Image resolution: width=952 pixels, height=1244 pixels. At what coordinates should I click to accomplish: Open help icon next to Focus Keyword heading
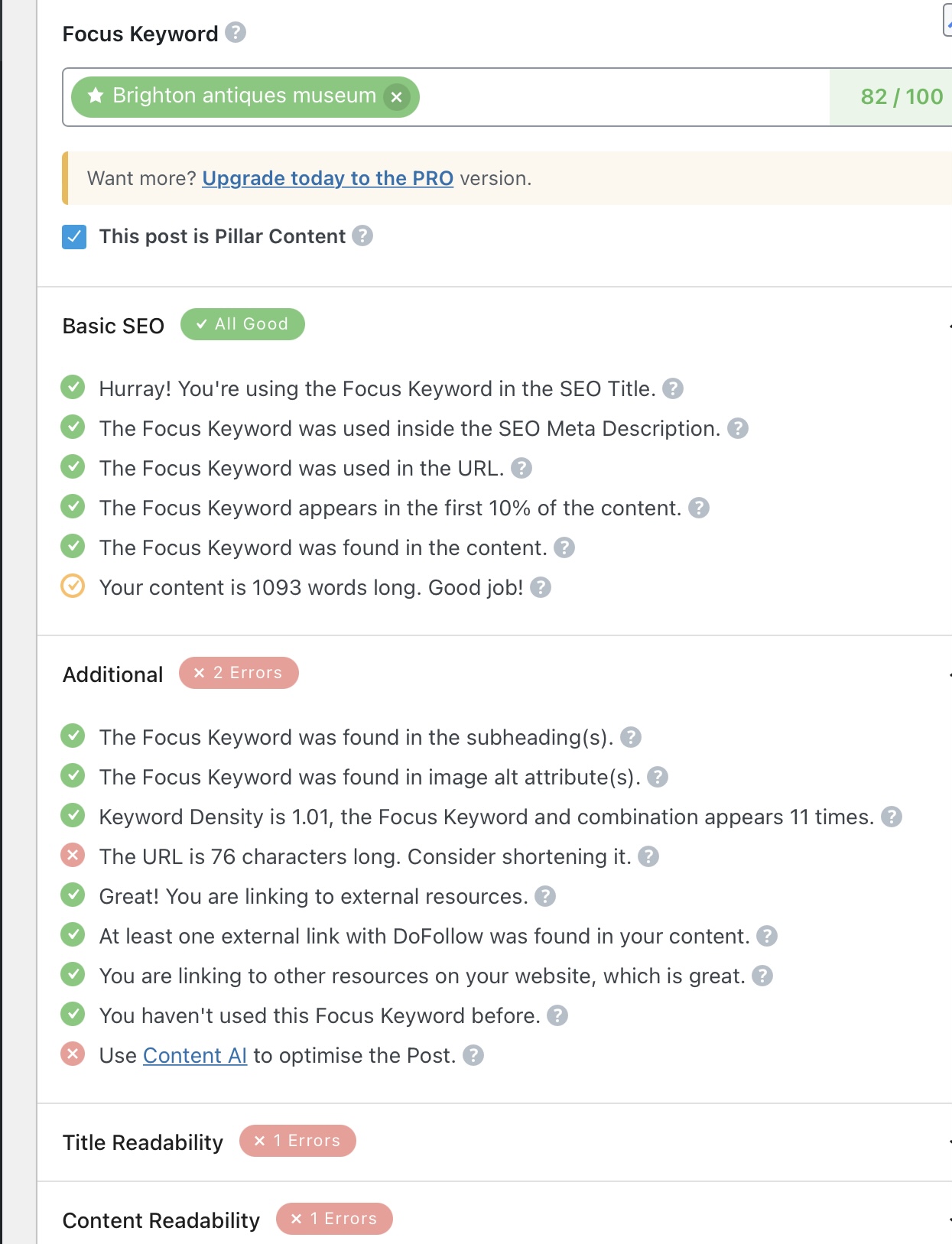click(236, 33)
